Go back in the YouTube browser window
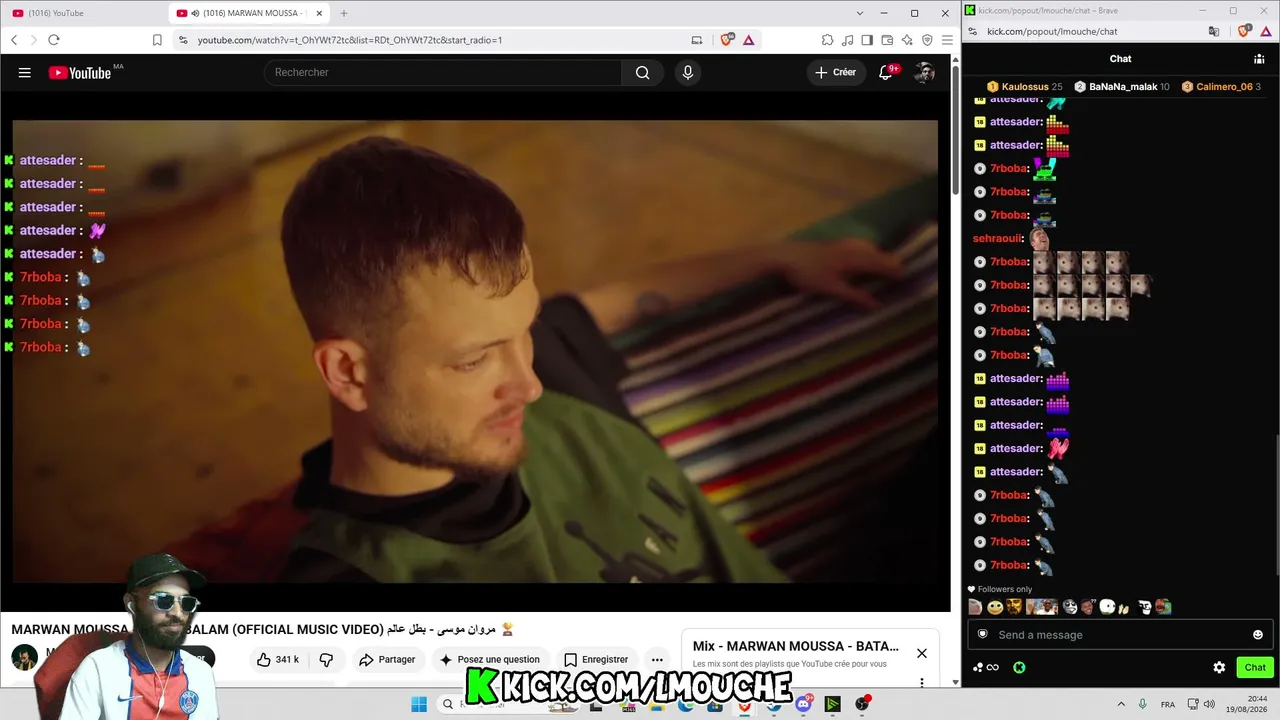The image size is (1280, 720). (14, 40)
